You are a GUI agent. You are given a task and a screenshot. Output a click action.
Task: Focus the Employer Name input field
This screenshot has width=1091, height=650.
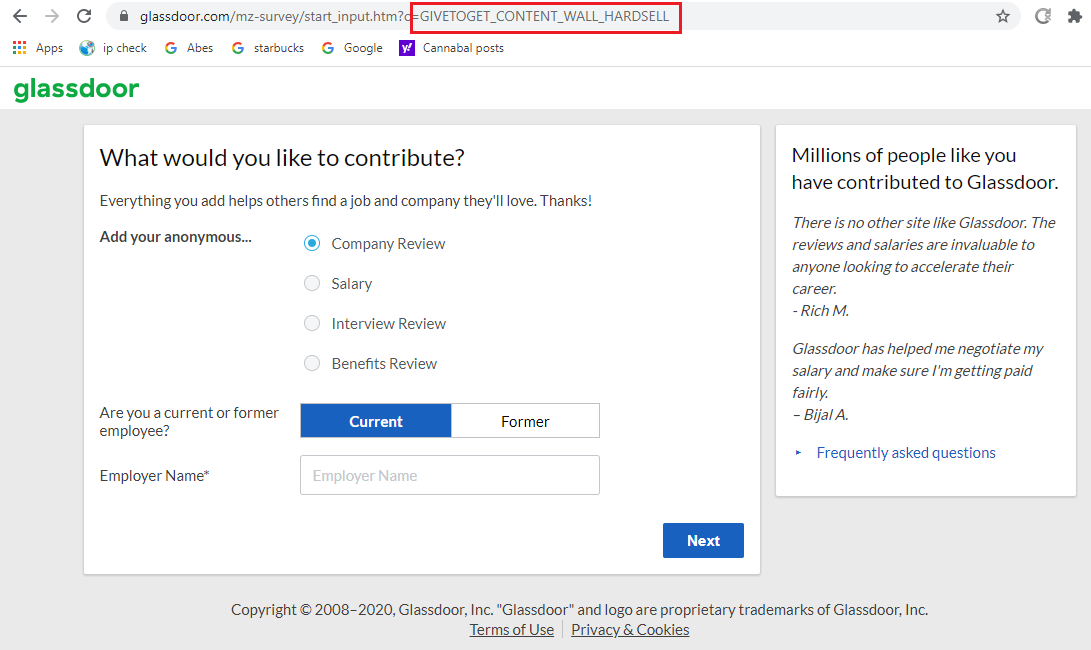pyautogui.click(x=449, y=475)
